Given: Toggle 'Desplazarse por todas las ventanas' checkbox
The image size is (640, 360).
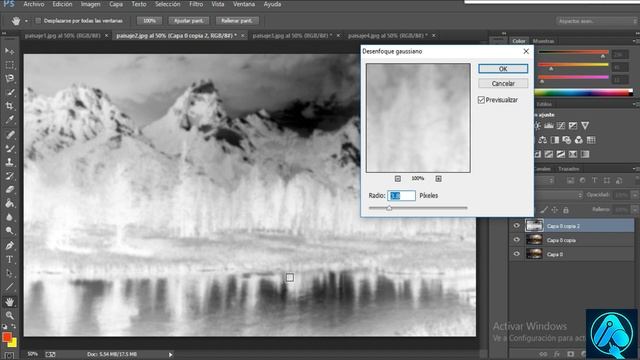Looking at the screenshot, I should 38,20.
